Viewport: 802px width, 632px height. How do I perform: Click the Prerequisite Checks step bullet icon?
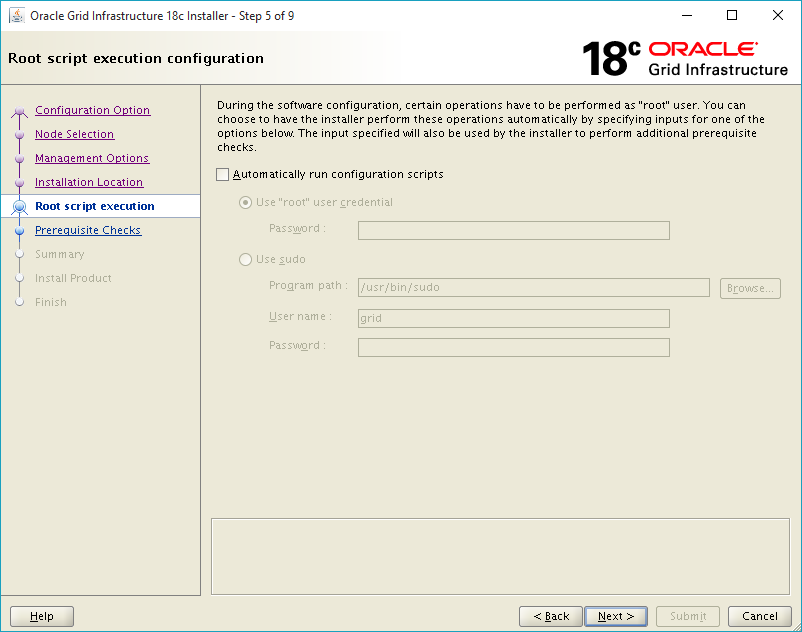click(x=19, y=231)
